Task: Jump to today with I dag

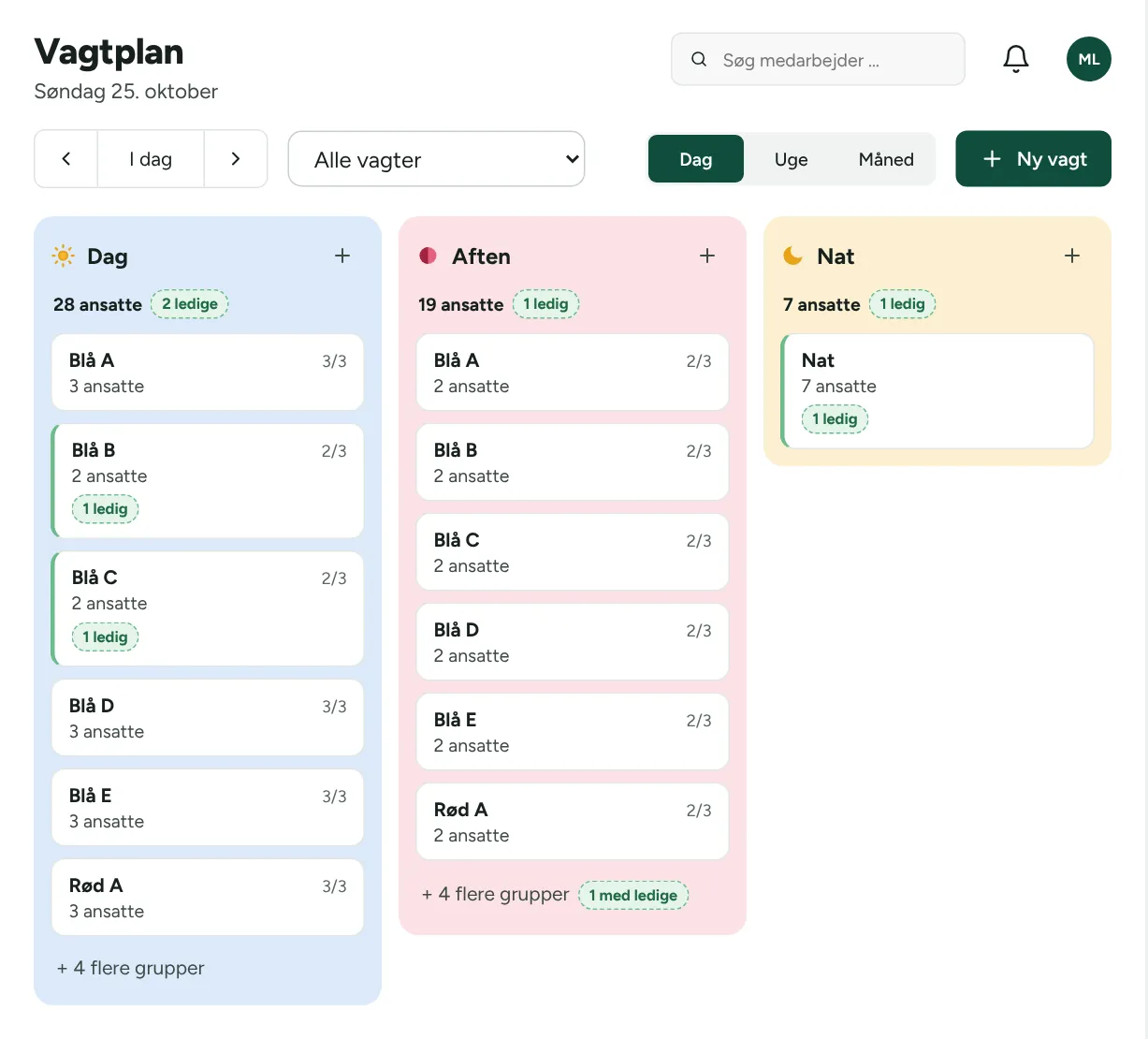Action: pos(151,159)
